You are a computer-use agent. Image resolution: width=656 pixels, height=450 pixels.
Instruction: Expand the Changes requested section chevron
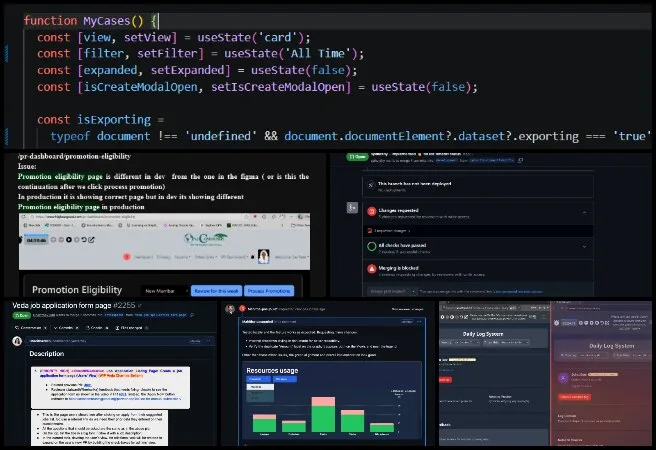pyautogui.click(x=584, y=212)
